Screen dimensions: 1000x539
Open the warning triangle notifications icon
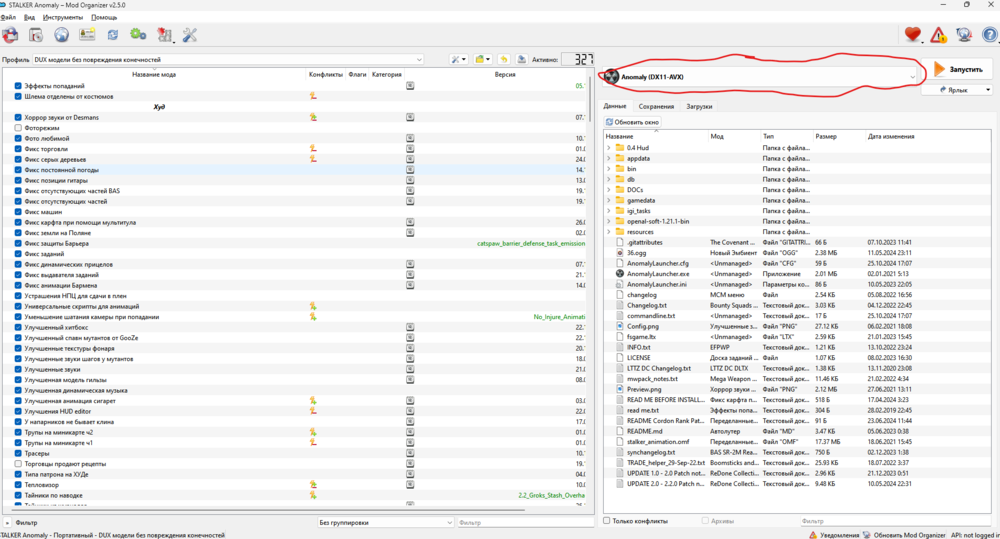938,35
